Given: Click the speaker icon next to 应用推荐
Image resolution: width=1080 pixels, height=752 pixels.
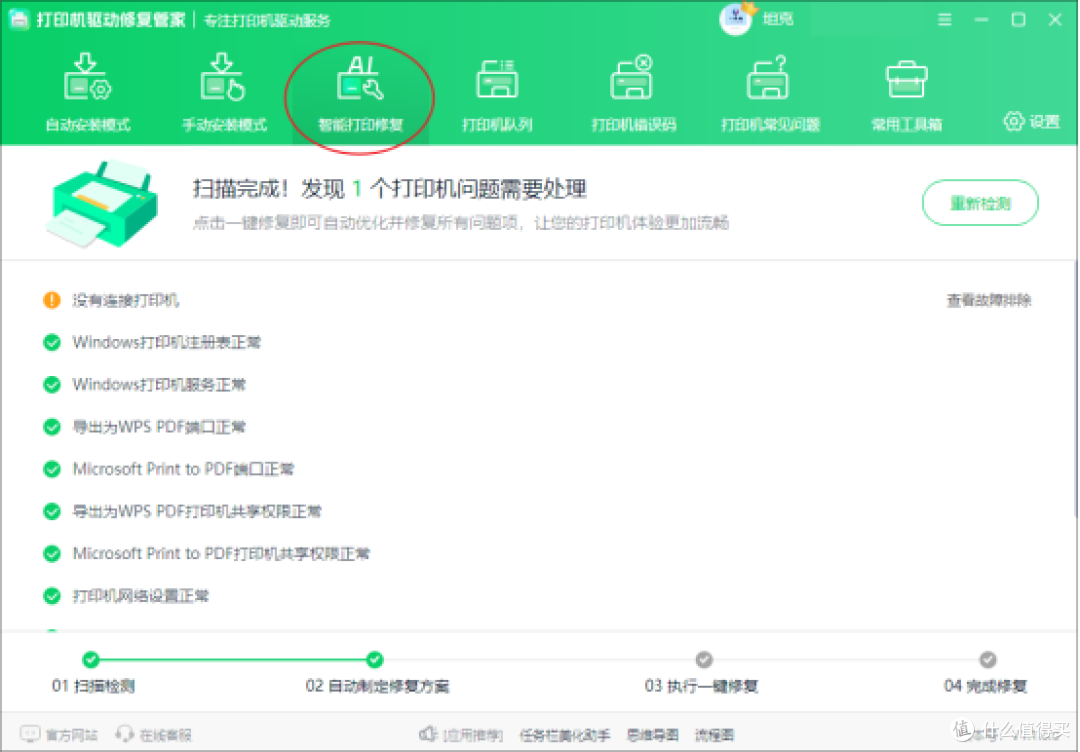Looking at the screenshot, I should (428, 734).
